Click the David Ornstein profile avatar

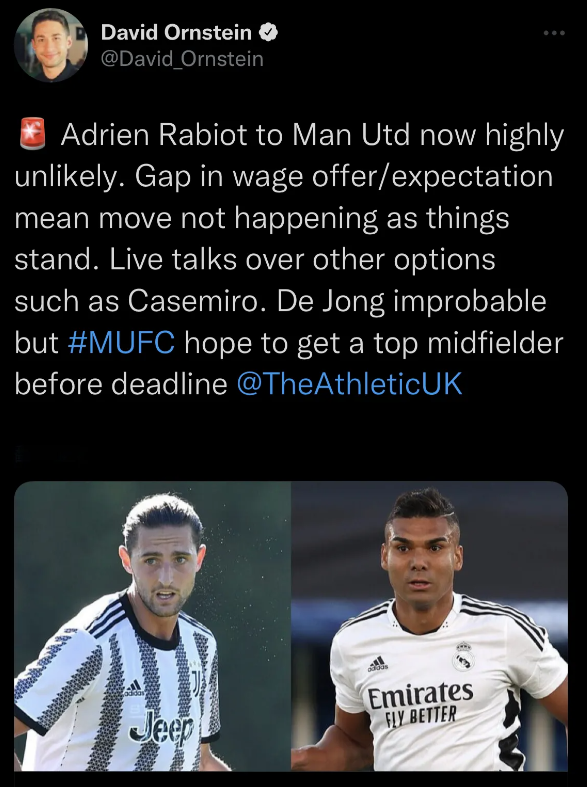[x=50, y=46]
